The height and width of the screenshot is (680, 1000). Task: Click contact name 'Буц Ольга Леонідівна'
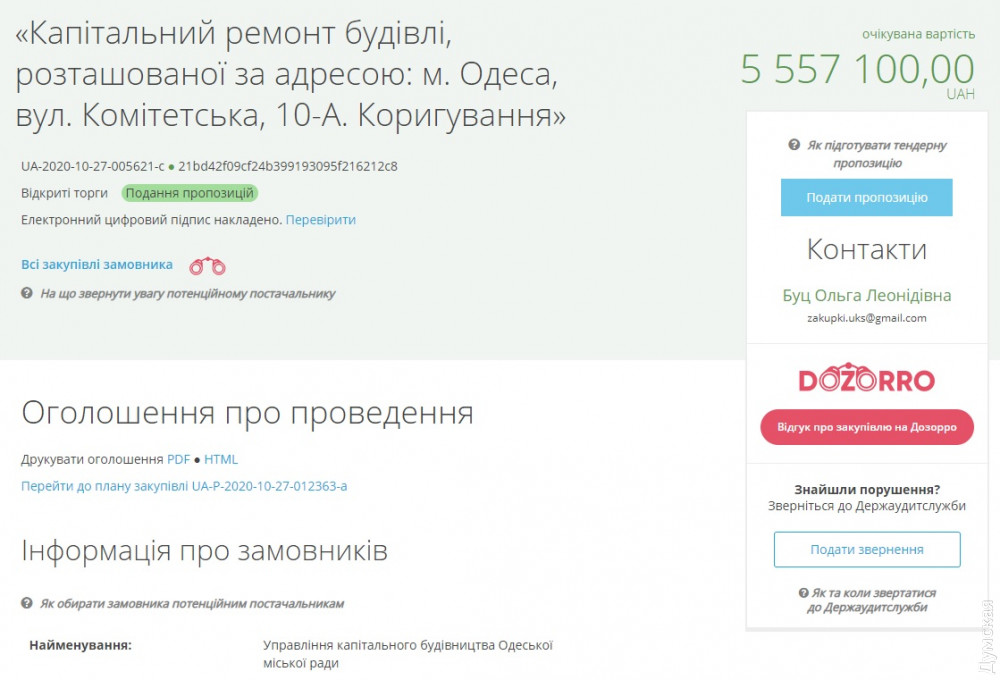[866, 296]
